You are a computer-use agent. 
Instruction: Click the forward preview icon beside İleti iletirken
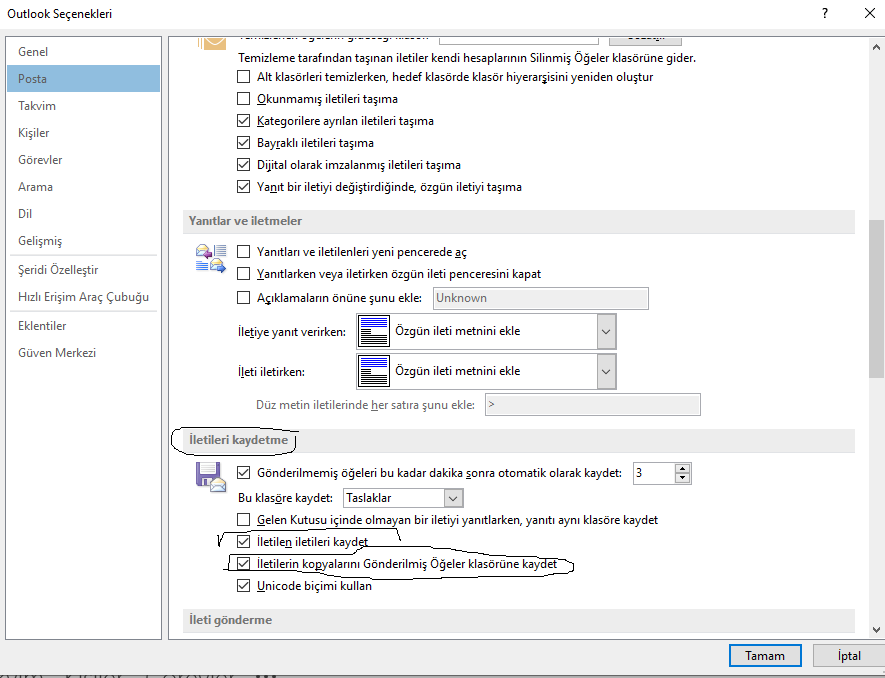tap(374, 371)
